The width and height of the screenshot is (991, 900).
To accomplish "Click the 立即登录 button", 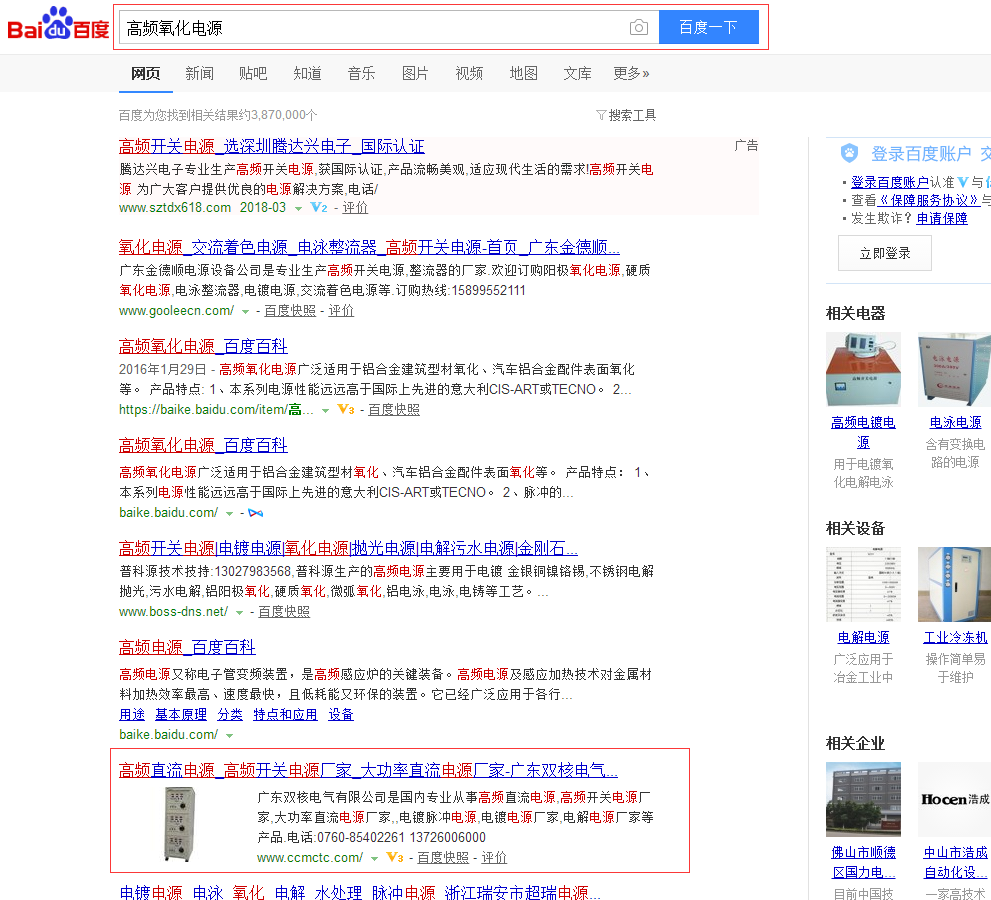I will 884,253.
